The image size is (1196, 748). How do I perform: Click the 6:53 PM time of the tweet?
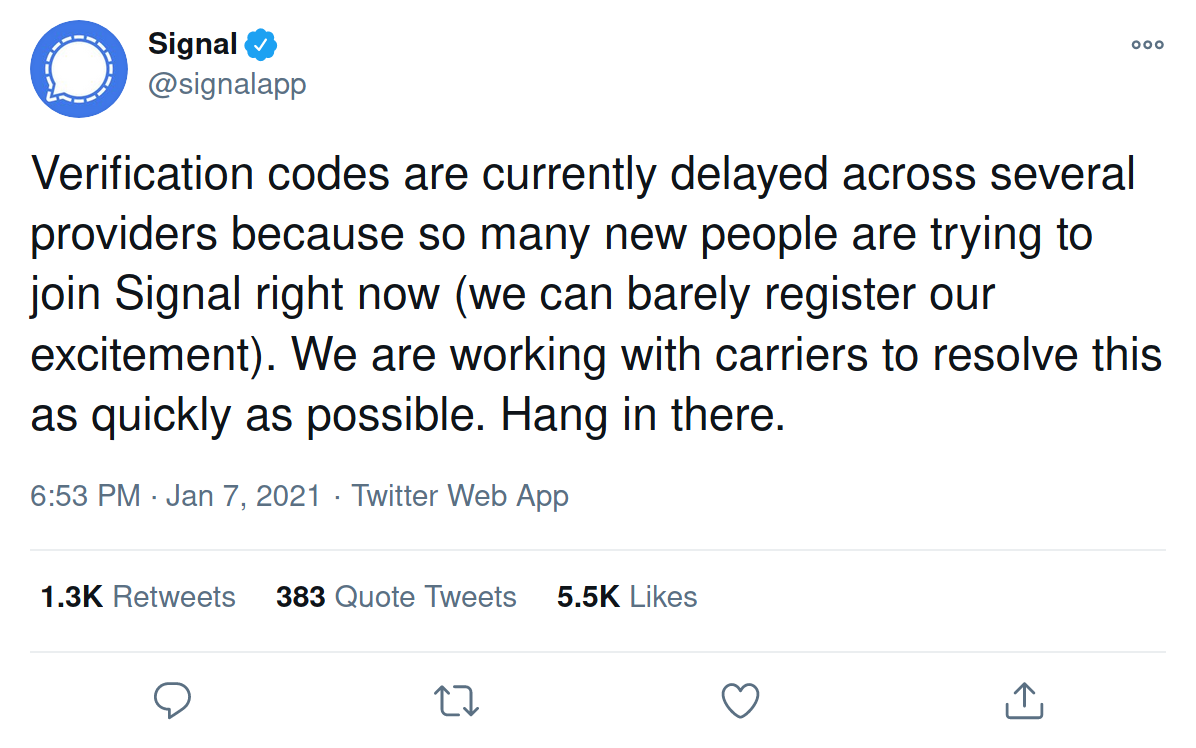point(86,496)
